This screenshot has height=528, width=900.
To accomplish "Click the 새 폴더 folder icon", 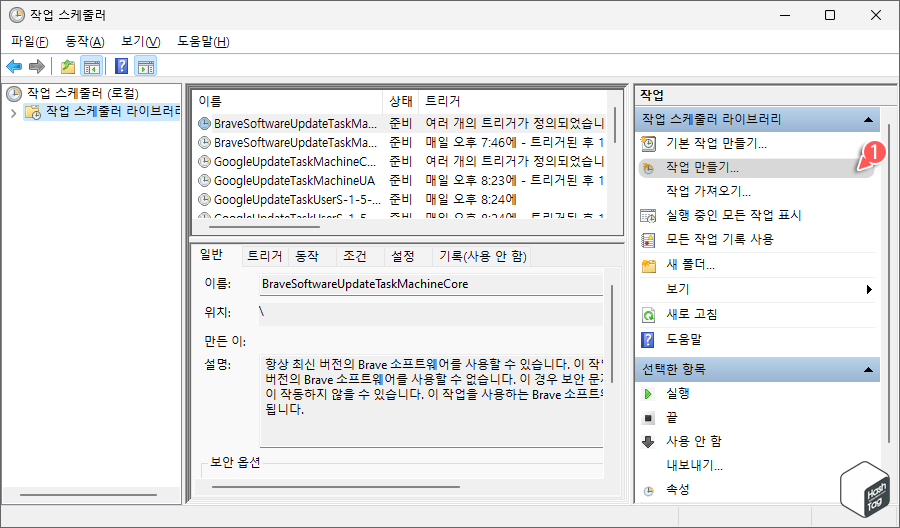I will 648,266.
